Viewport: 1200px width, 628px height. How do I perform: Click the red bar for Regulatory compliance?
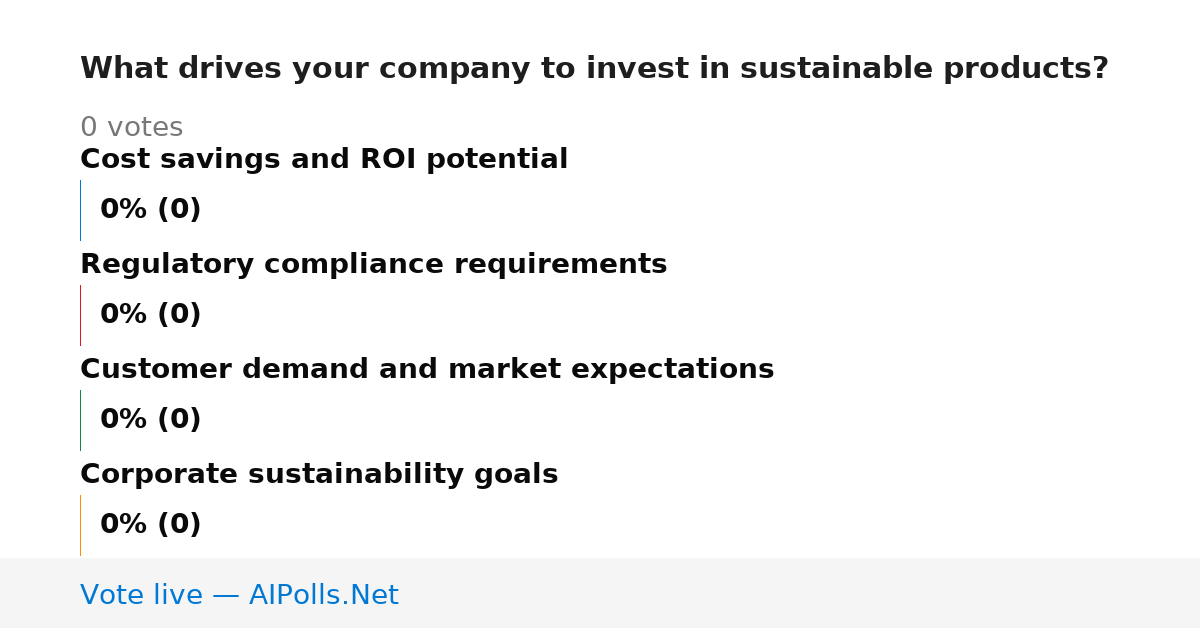click(x=81, y=315)
